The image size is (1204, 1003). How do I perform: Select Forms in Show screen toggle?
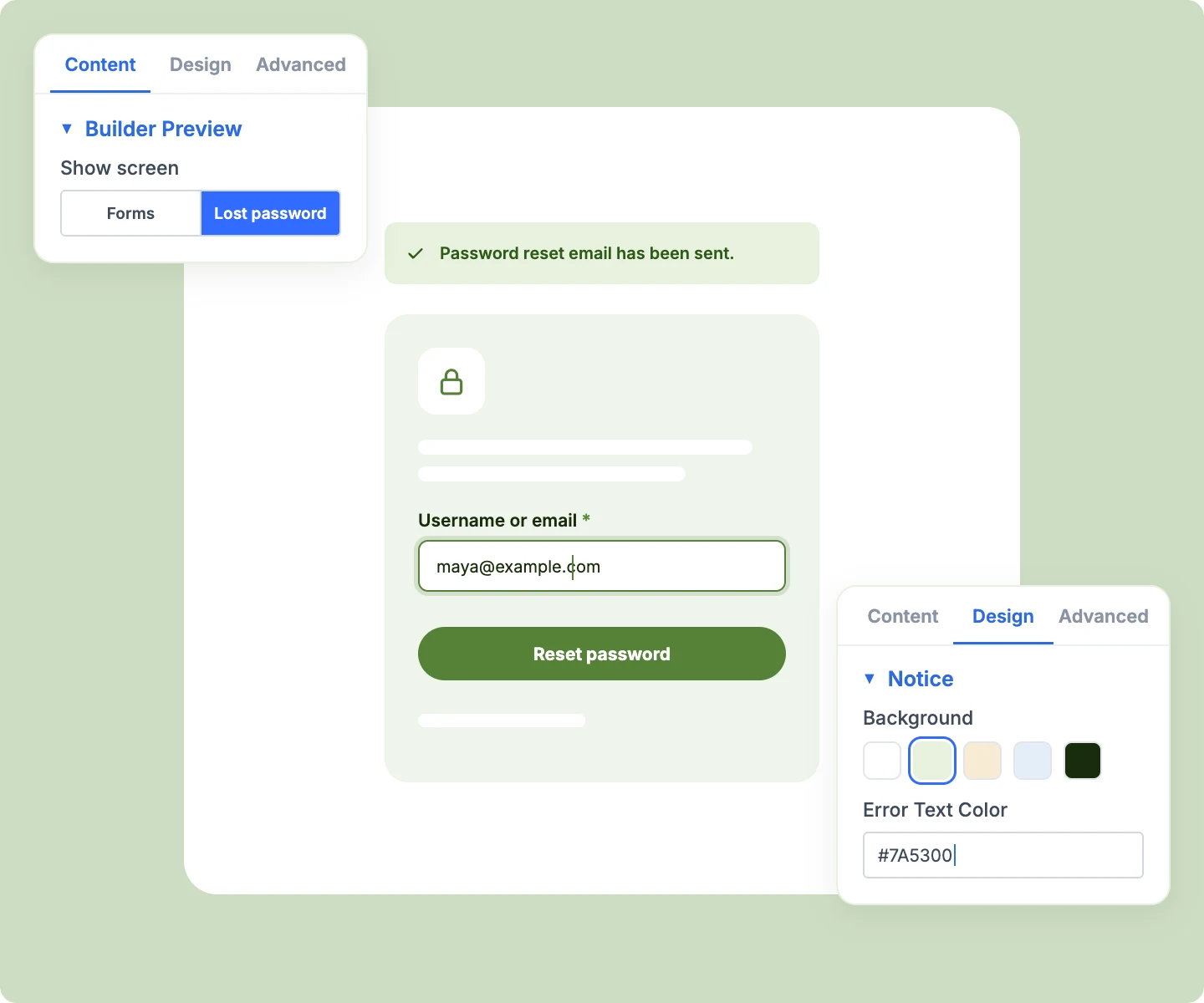130,213
